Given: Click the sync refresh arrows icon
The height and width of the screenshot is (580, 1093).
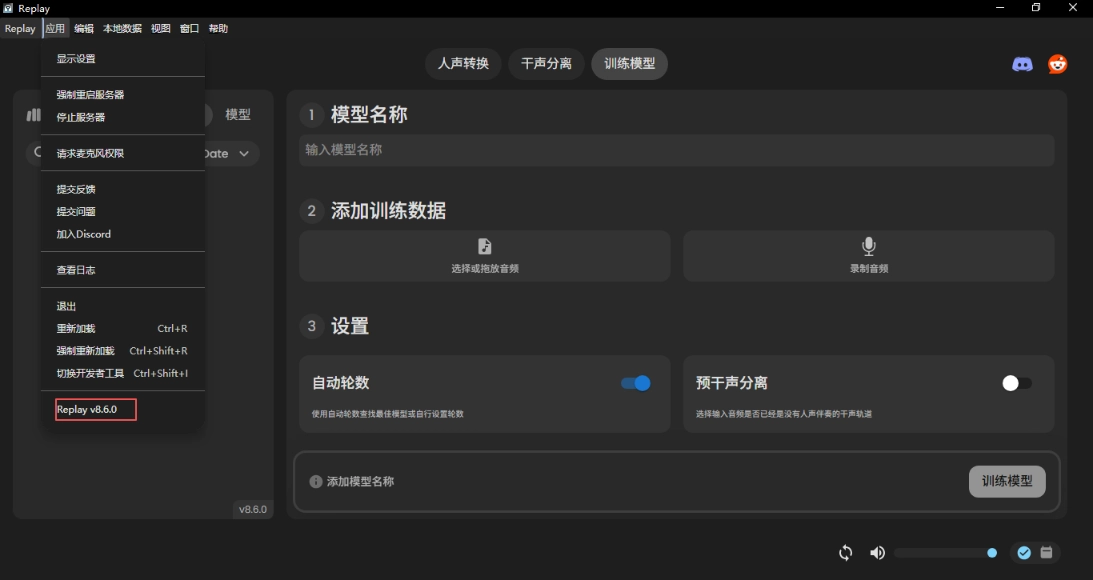Looking at the screenshot, I should (x=846, y=553).
